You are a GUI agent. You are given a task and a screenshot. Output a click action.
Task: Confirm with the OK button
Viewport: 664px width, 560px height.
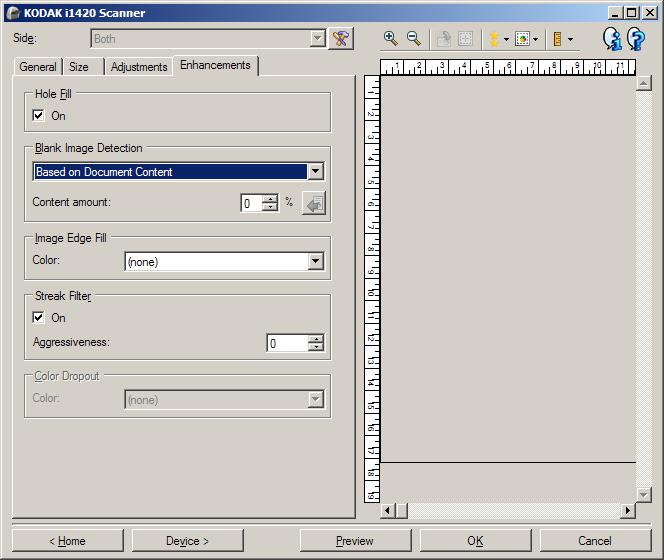pos(475,541)
